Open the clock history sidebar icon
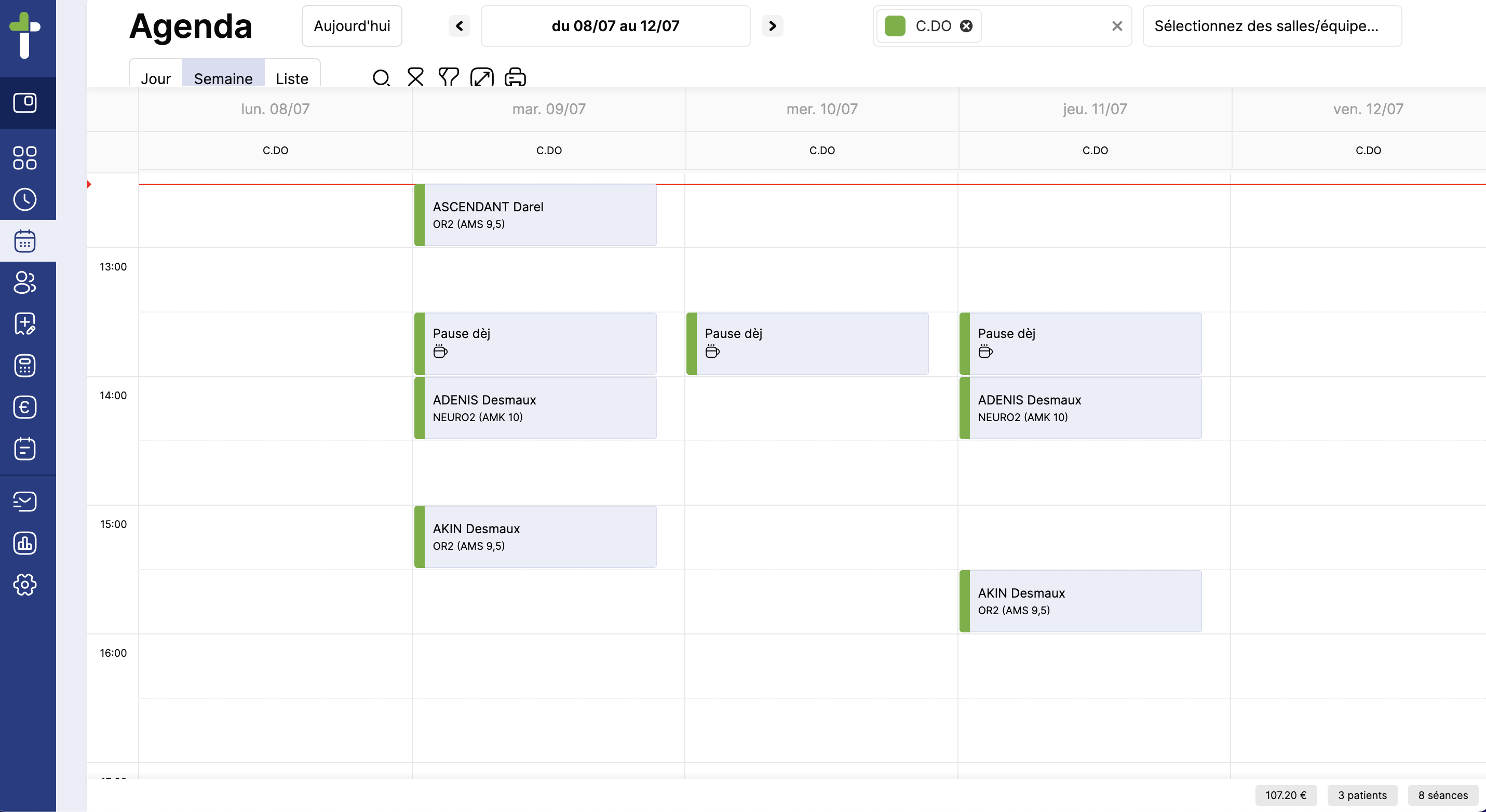The image size is (1486, 812). [x=25, y=199]
